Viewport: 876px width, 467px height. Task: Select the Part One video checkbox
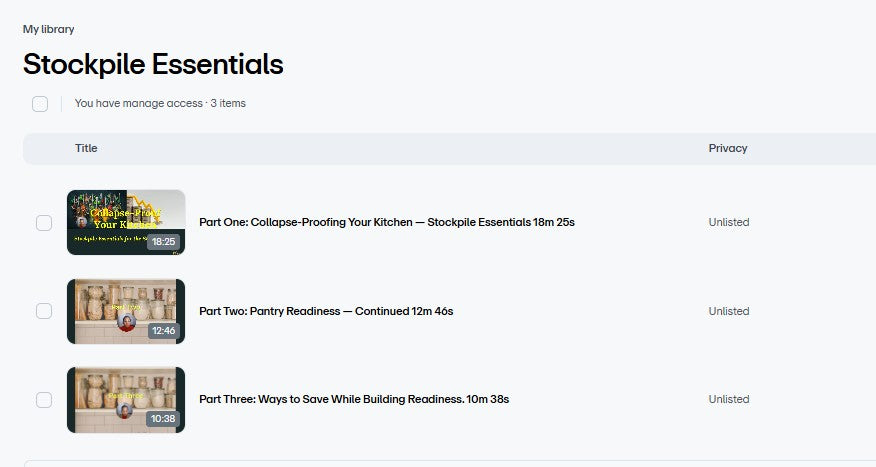[x=44, y=223]
